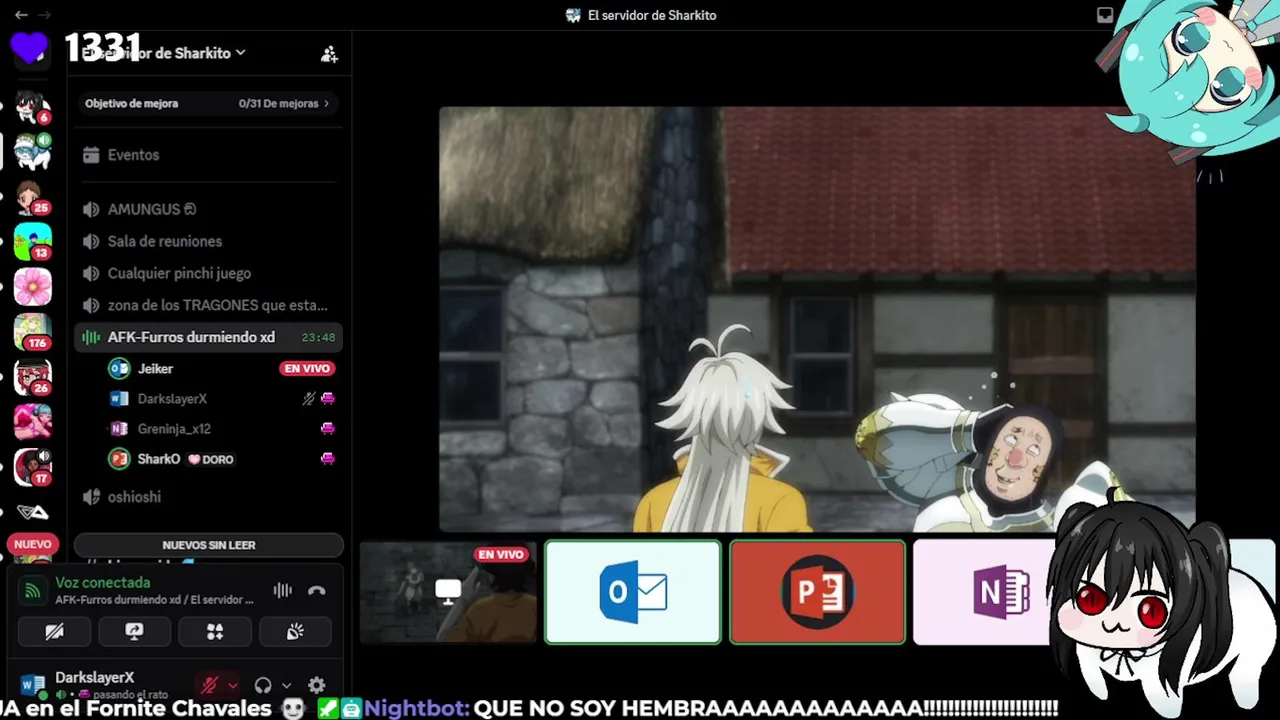Open server icon with badge 26
Image resolution: width=1280 pixels, height=720 pixels.
click(x=32, y=377)
